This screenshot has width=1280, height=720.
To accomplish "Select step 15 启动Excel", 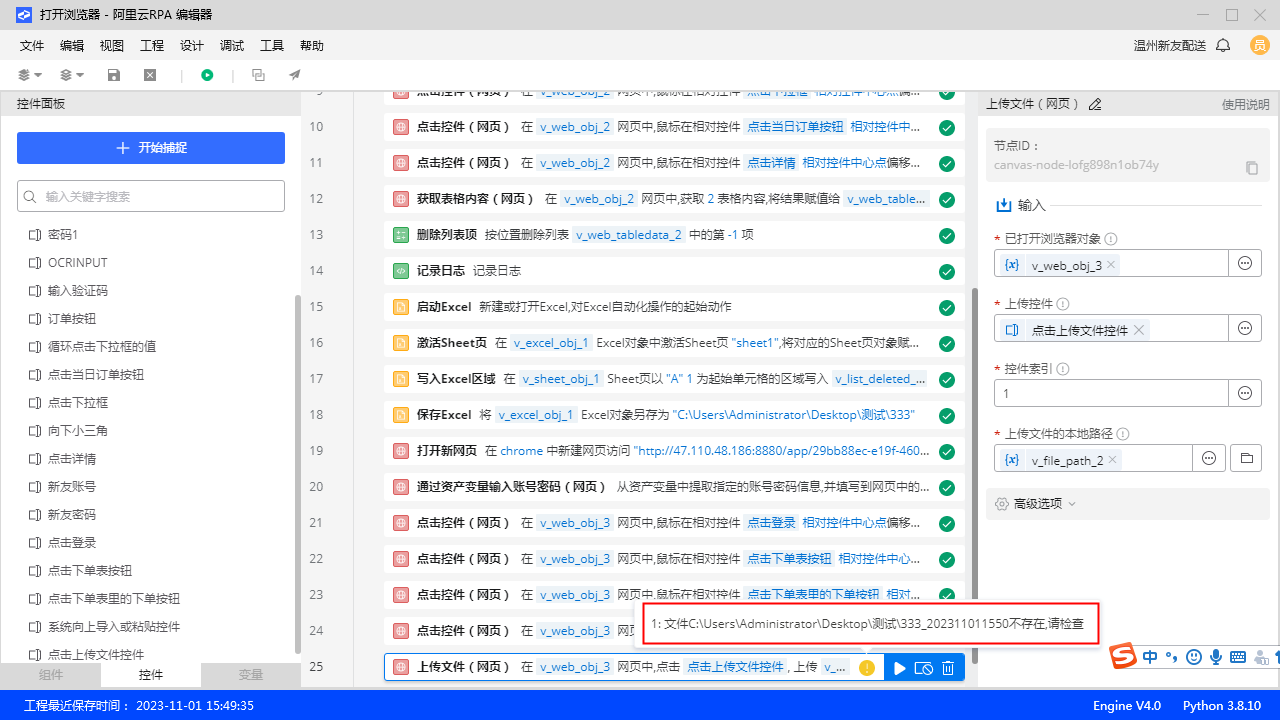I will (x=674, y=307).
